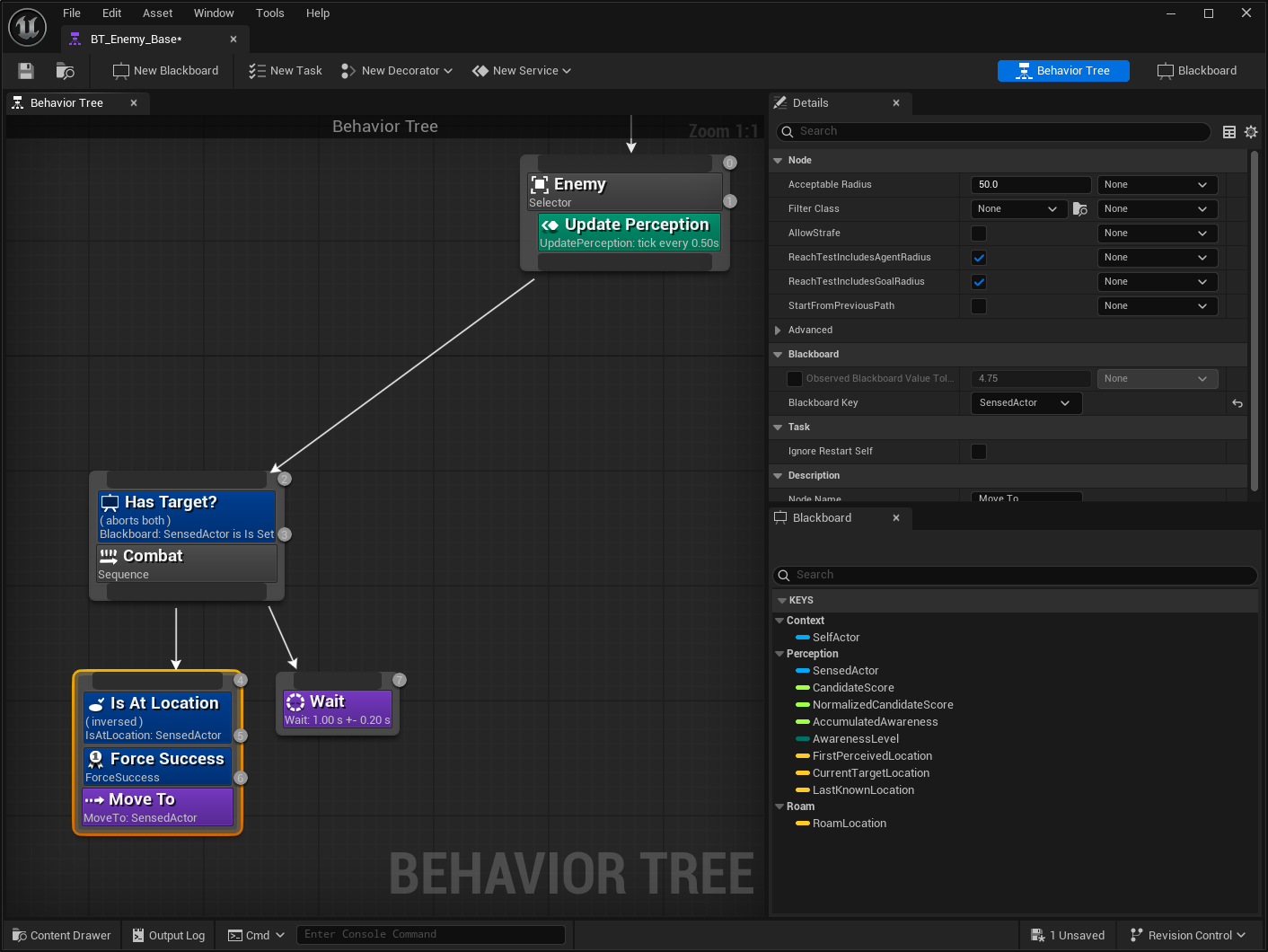Toggle the Details display filter grid icon
The height and width of the screenshot is (952, 1268).
tap(1228, 131)
